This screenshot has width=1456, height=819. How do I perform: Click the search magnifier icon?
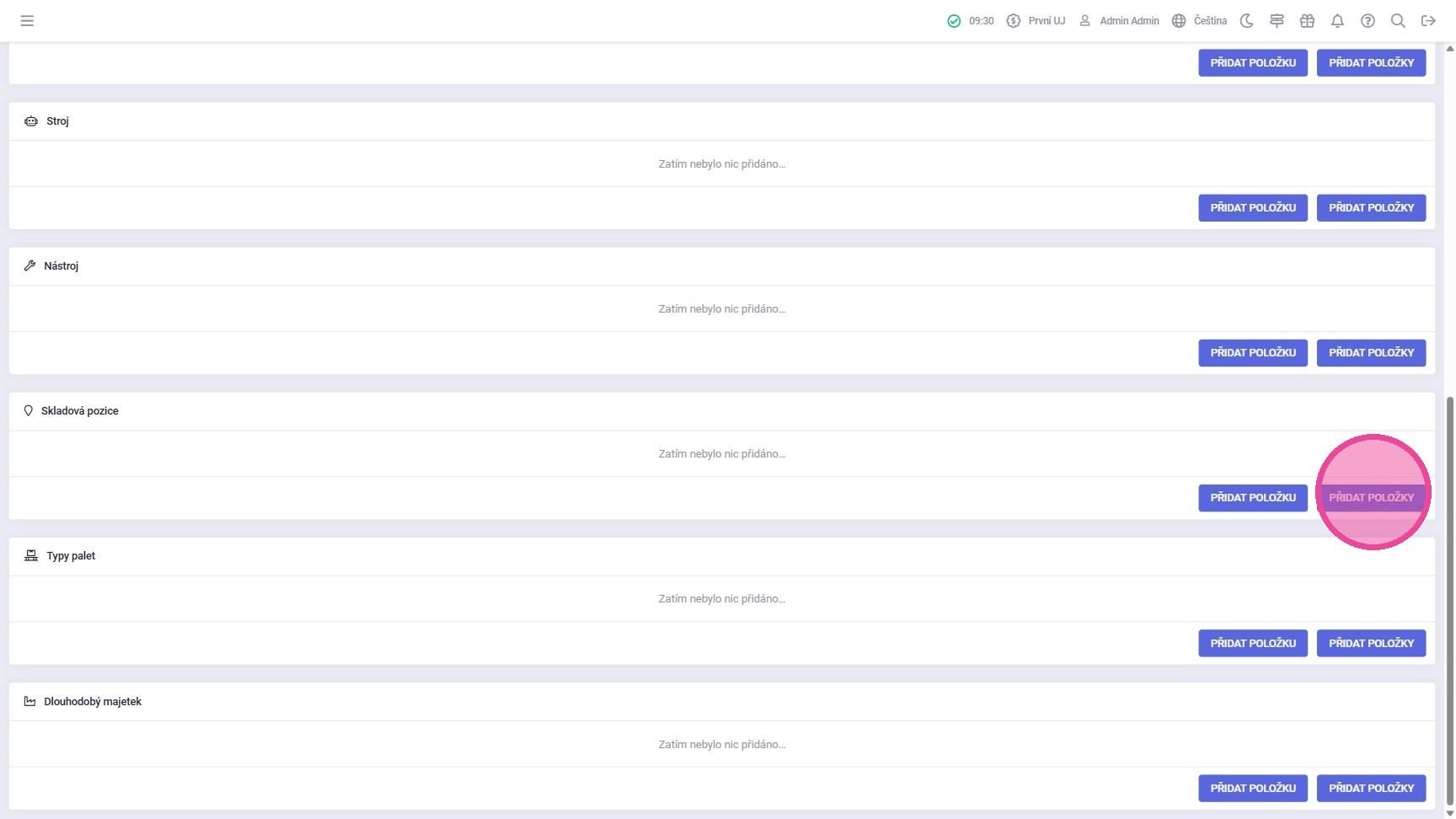coord(1398,21)
